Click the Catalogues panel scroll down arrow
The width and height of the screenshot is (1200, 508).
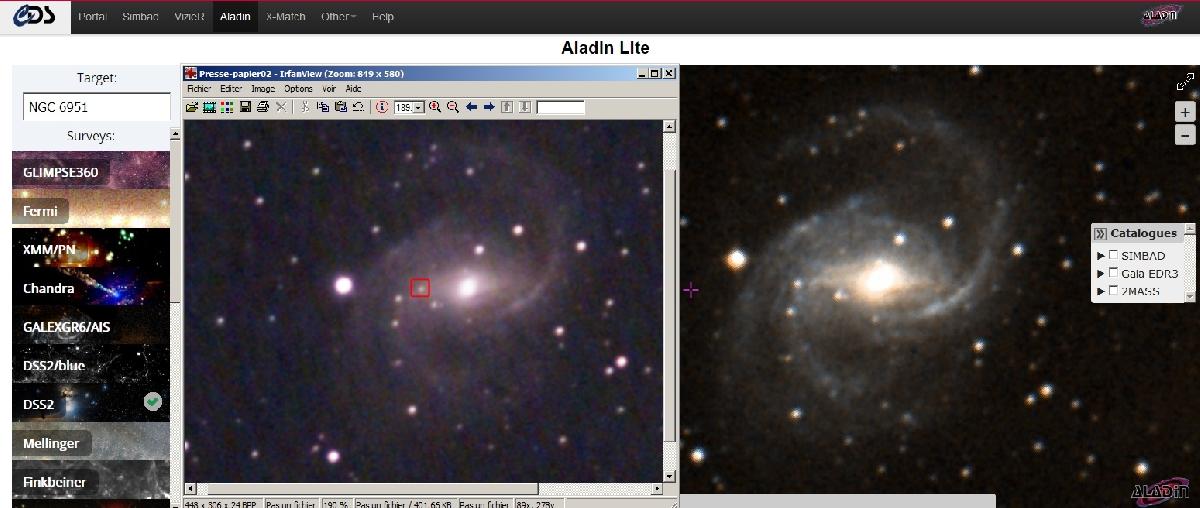1190,296
